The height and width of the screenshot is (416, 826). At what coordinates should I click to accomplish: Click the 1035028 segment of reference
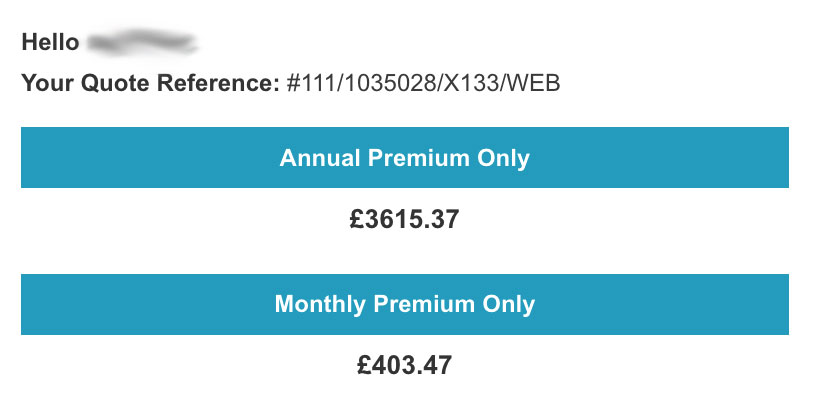tap(390, 83)
